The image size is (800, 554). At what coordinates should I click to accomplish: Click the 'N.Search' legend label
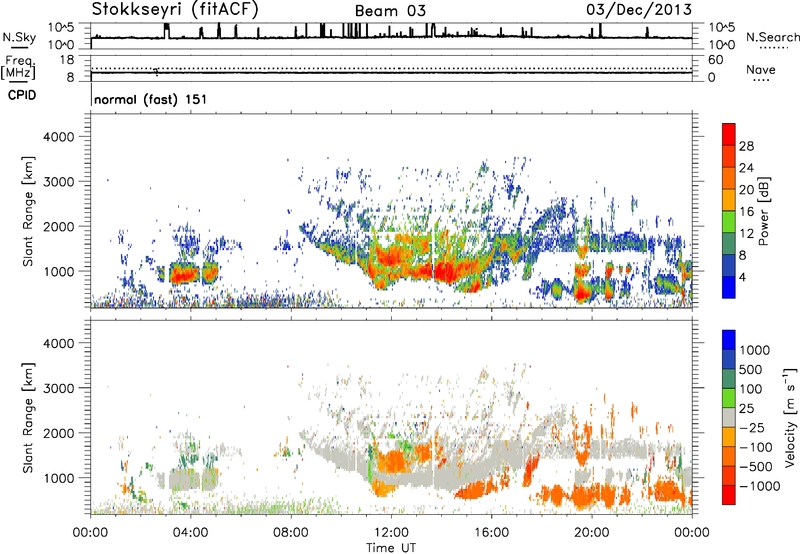(x=772, y=37)
